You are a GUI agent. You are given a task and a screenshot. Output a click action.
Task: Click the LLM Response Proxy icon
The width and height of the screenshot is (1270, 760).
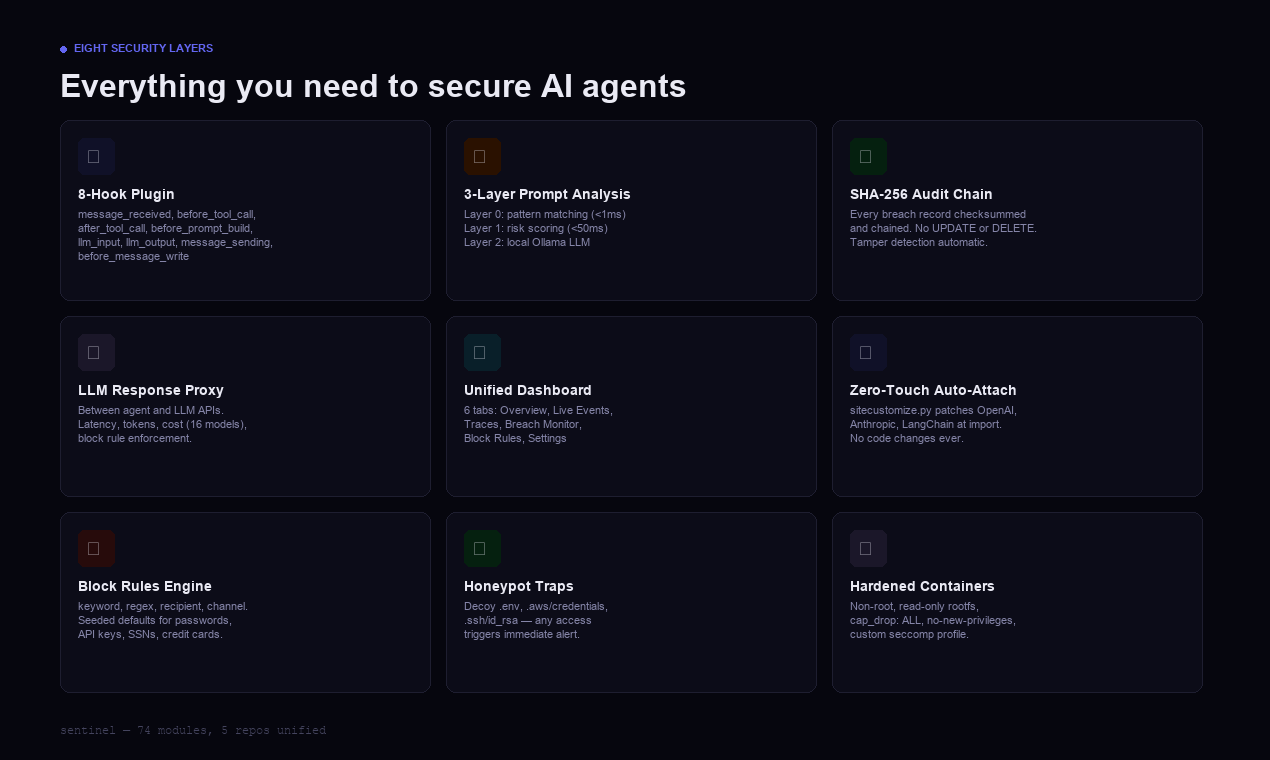[x=96, y=353]
